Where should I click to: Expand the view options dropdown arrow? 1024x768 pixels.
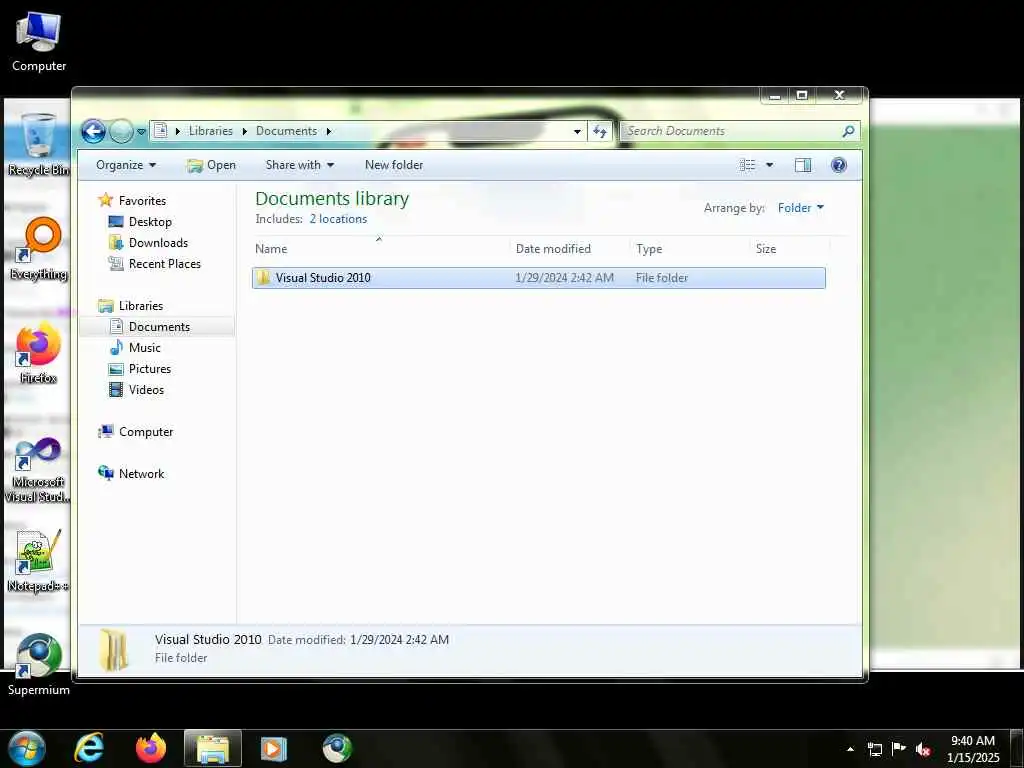click(x=769, y=165)
